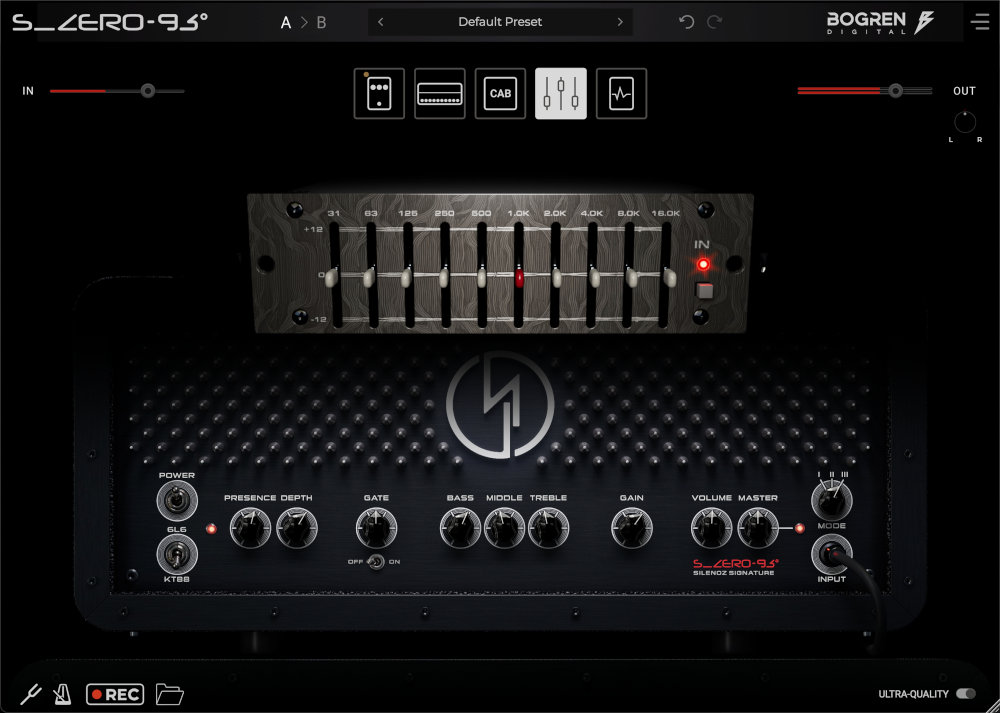The width and height of the screenshot is (1000, 713).
Task: Open the metronome icon
Action: coord(63,694)
